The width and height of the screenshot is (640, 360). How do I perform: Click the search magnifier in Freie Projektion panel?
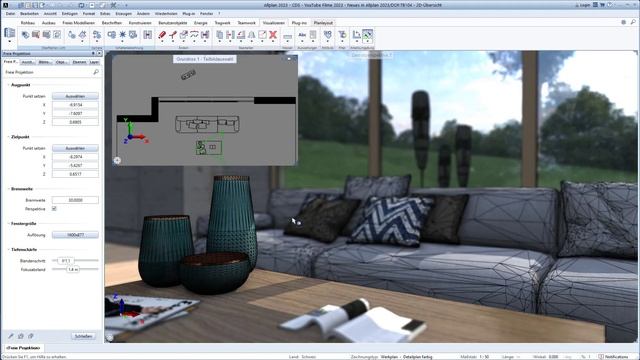[x=96, y=72]
